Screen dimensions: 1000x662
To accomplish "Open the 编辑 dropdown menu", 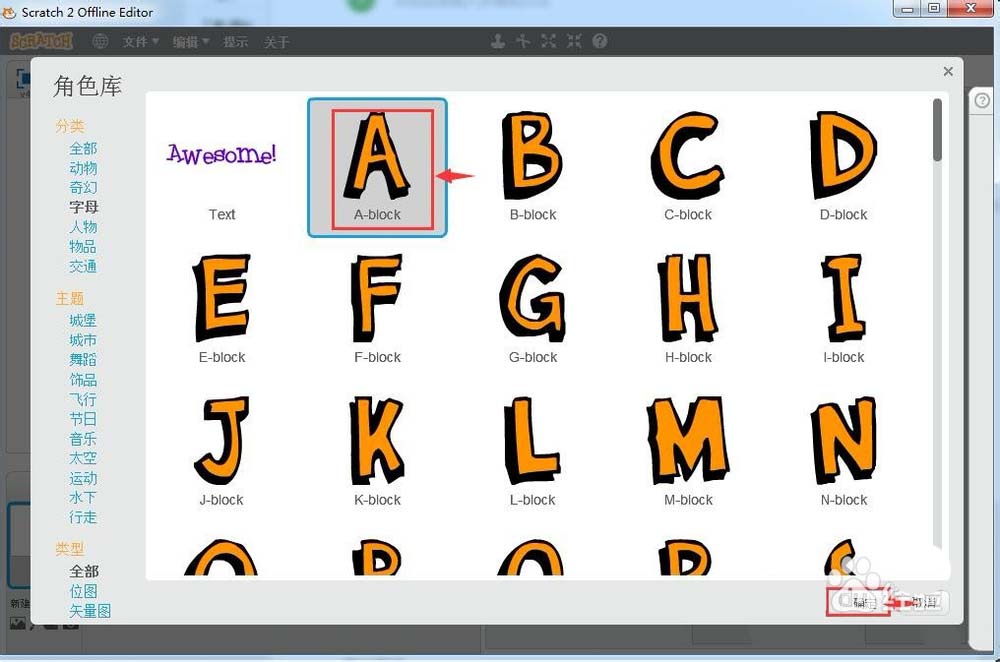I will pos(190,42).
